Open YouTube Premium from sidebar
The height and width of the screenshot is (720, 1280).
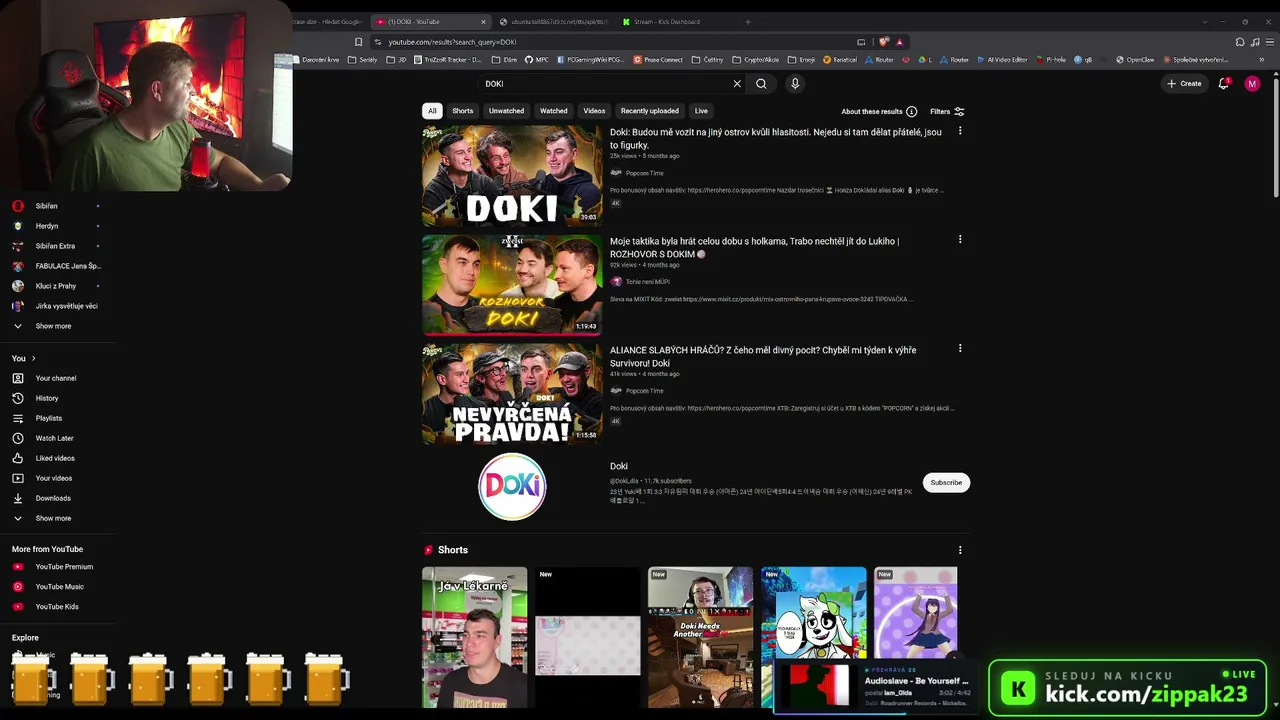coord(64,567)
